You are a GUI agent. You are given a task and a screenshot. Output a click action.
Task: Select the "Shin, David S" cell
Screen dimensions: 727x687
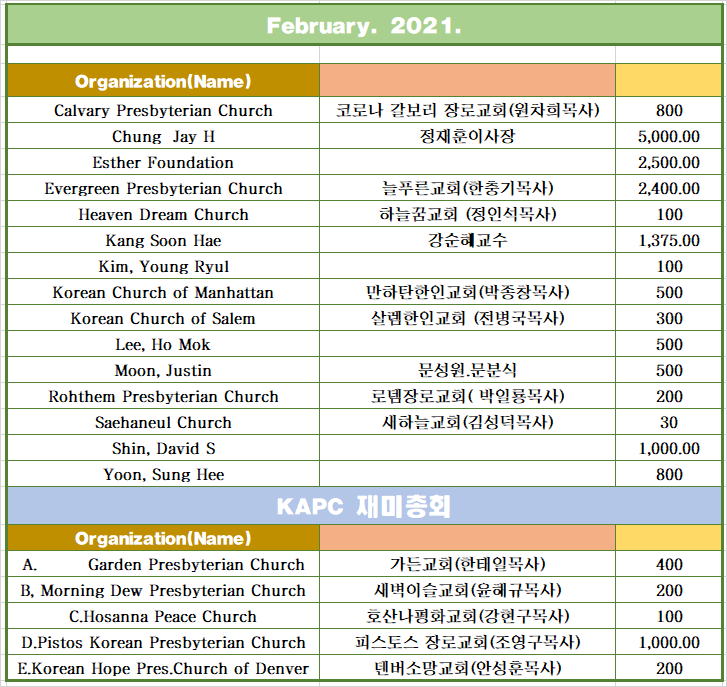tap(163, 448)
